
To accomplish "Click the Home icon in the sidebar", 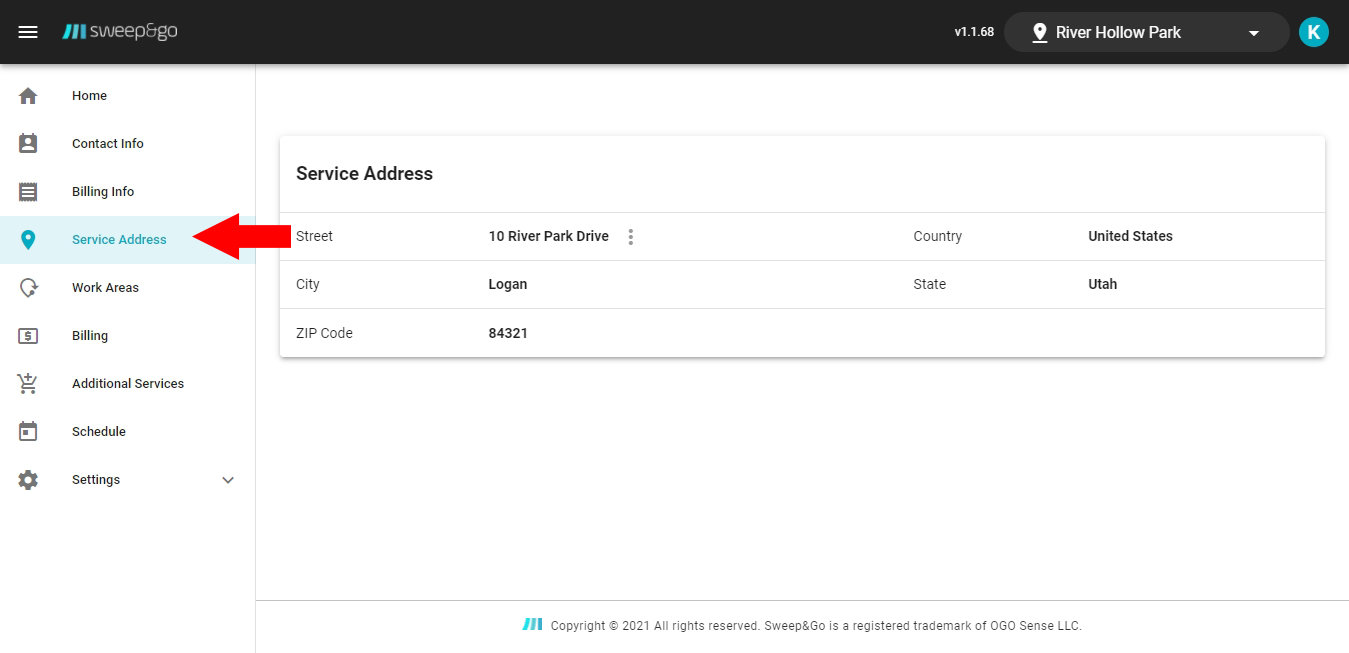I will [27, 95].
